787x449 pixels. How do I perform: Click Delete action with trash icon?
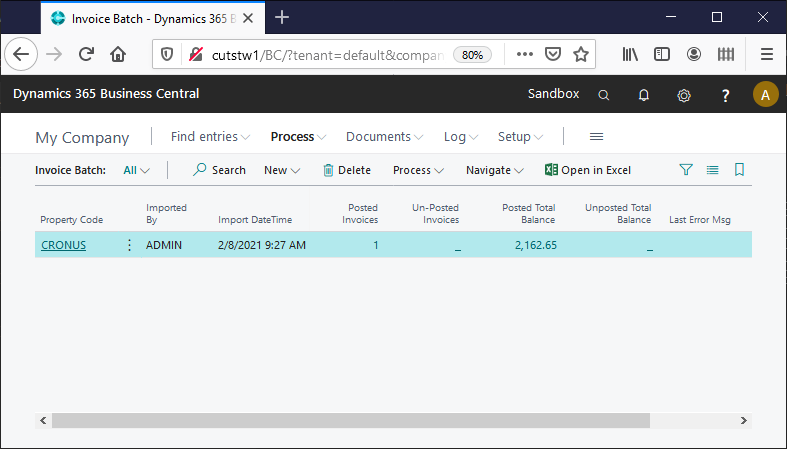(x=347, y=170)
